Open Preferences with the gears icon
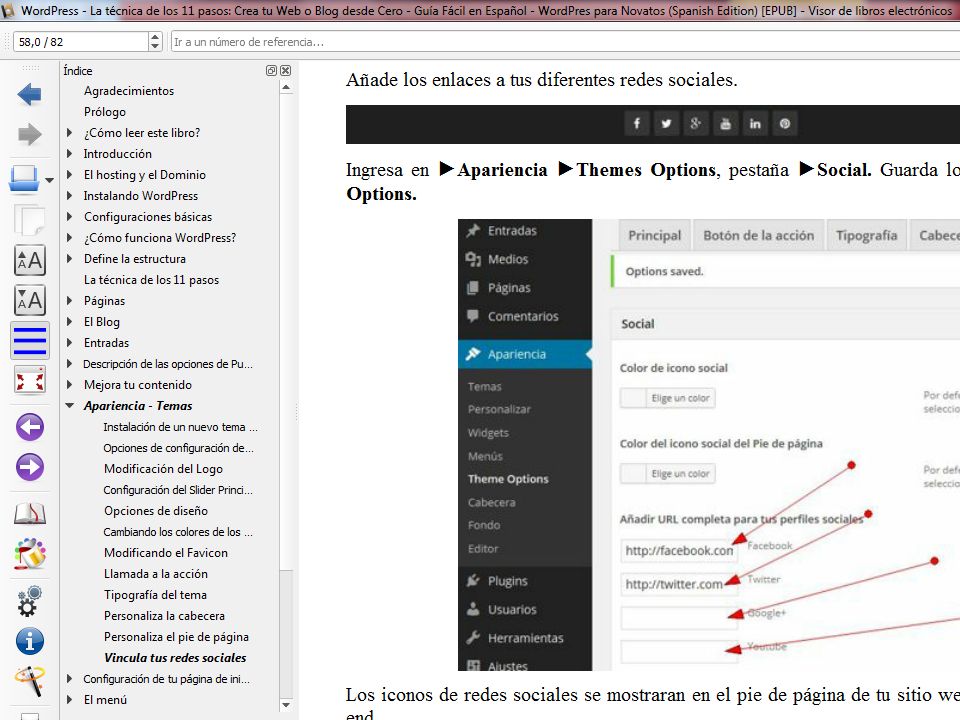 point(29,601)
